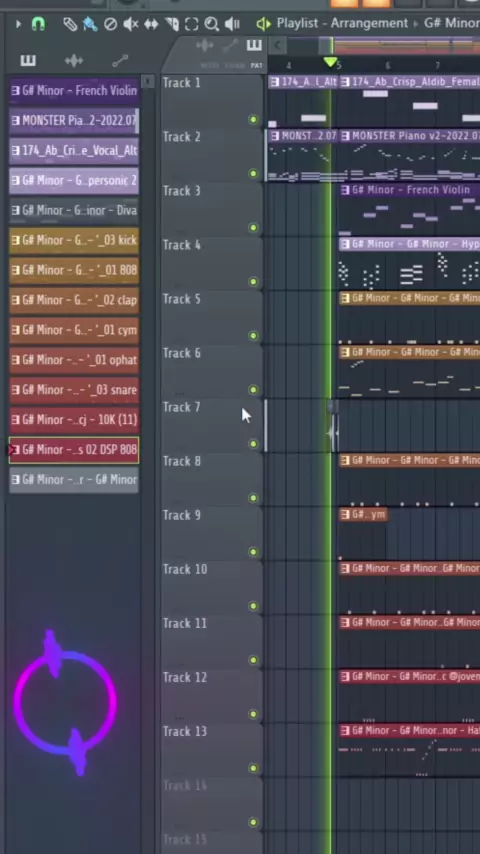This screenshot has height=854, width=480.
Task: Show audio clips in picker panel waveform icon
Action: (x=74, y=60)
